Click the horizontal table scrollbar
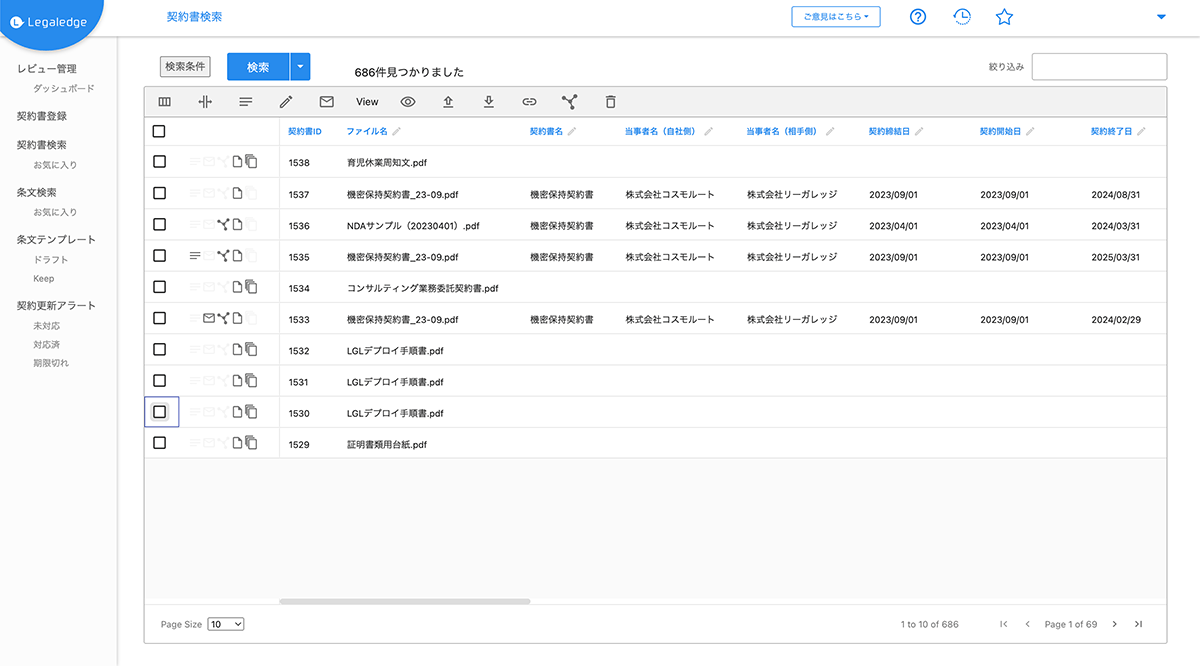This screenshot has height=666, width=1200. tap(404, 601)
